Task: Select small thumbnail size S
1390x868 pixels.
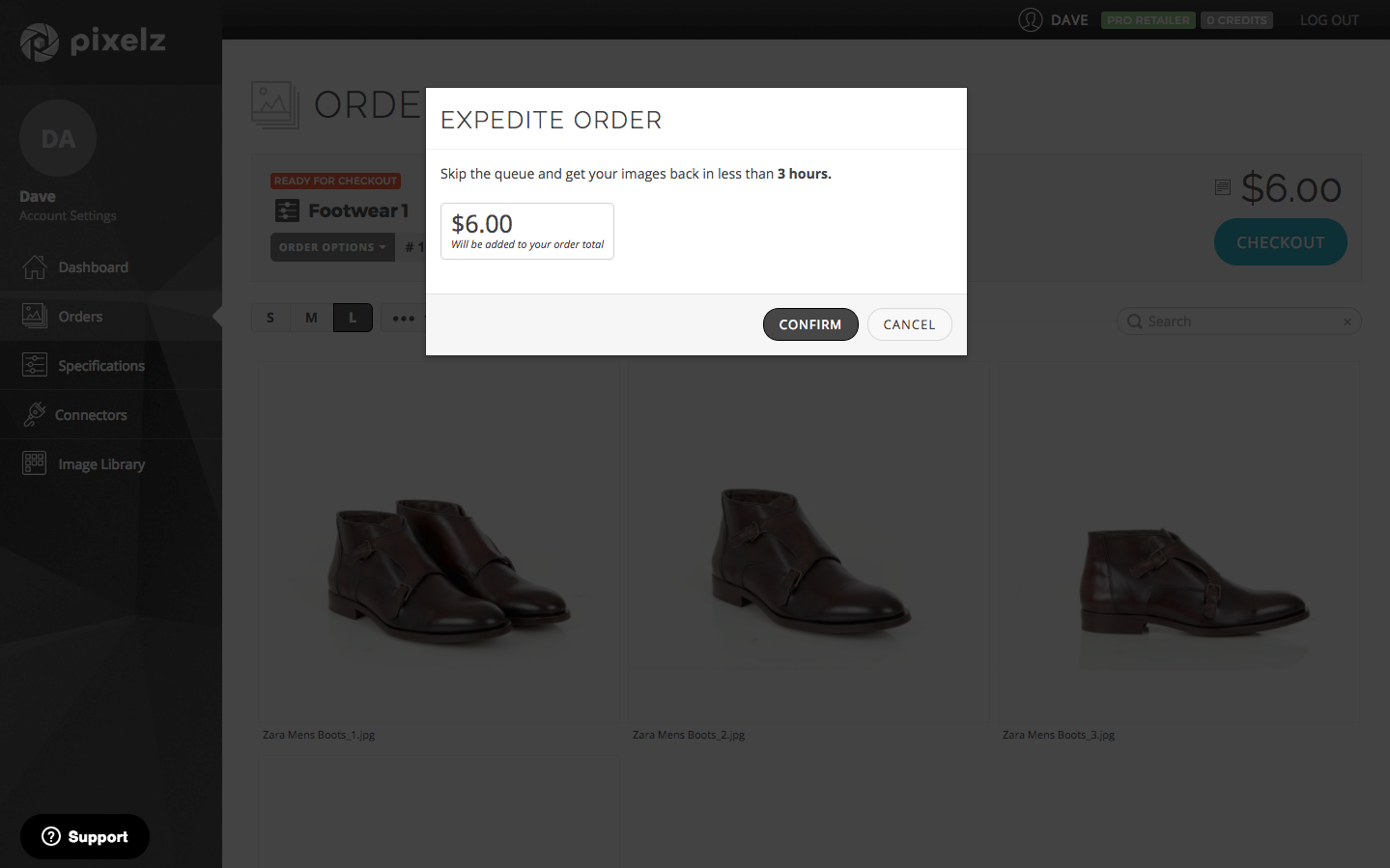Action: click(270, 318)
